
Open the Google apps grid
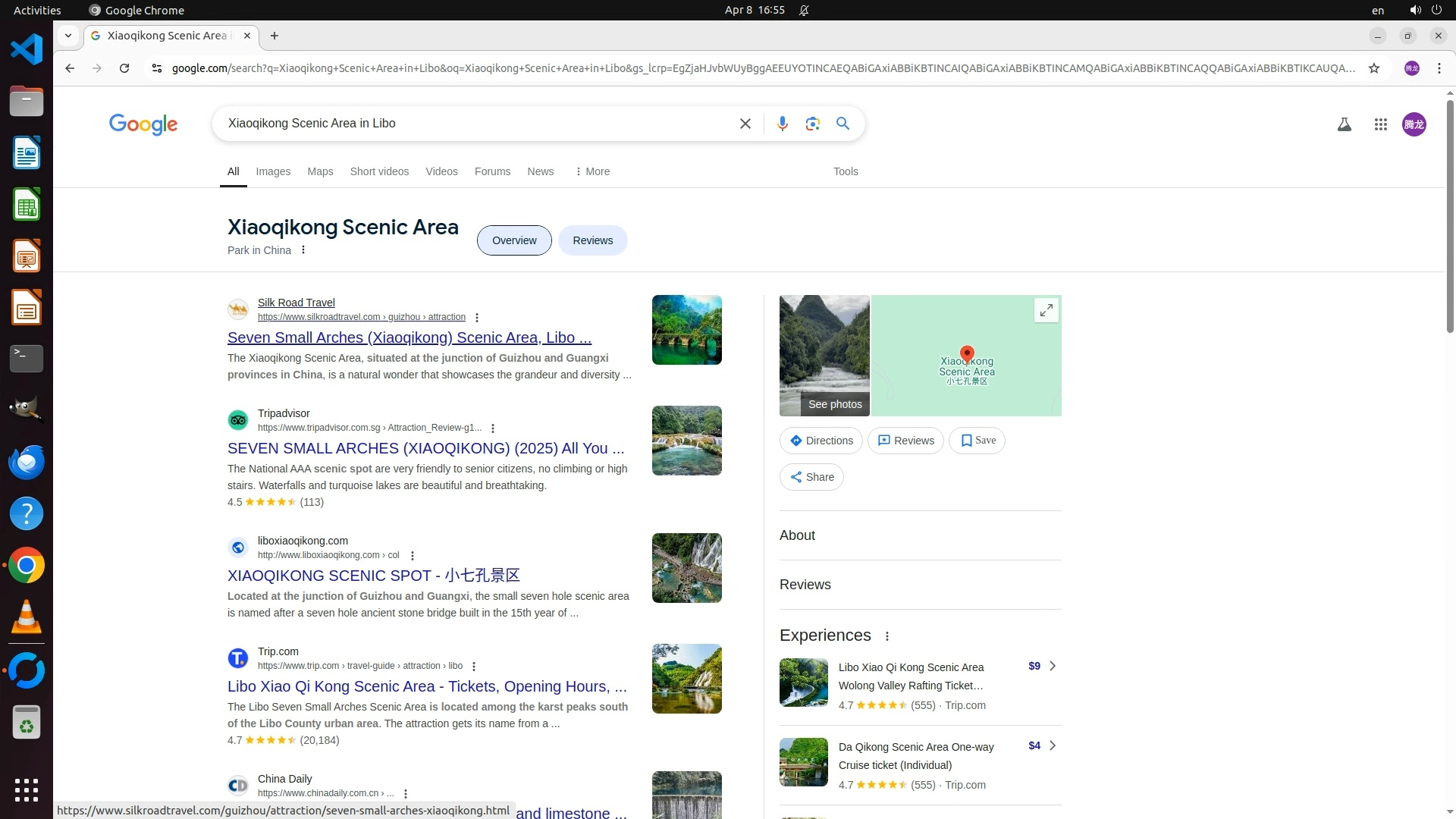coord(1380,124)
